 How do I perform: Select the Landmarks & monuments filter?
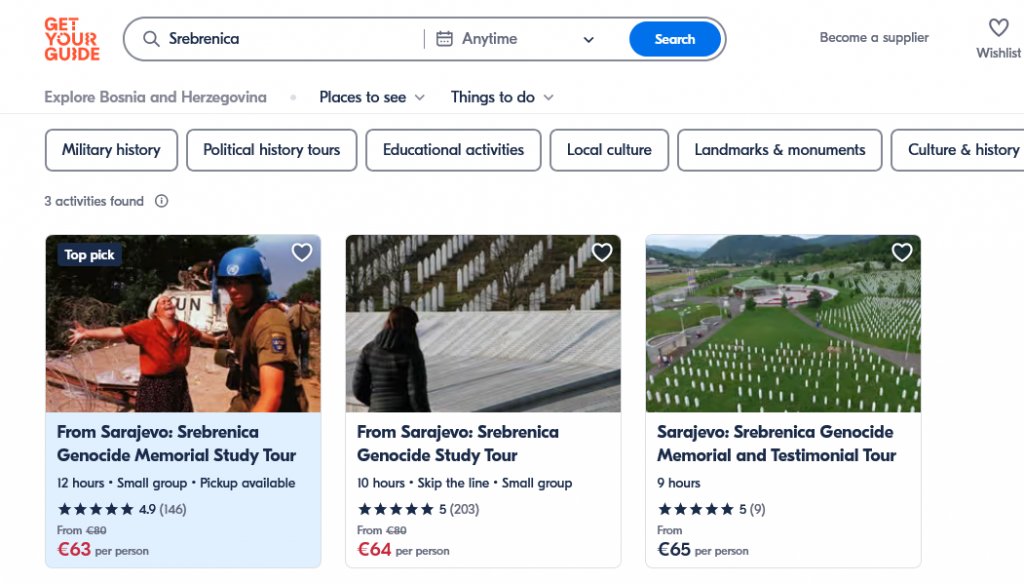click(x=780, y=150)
